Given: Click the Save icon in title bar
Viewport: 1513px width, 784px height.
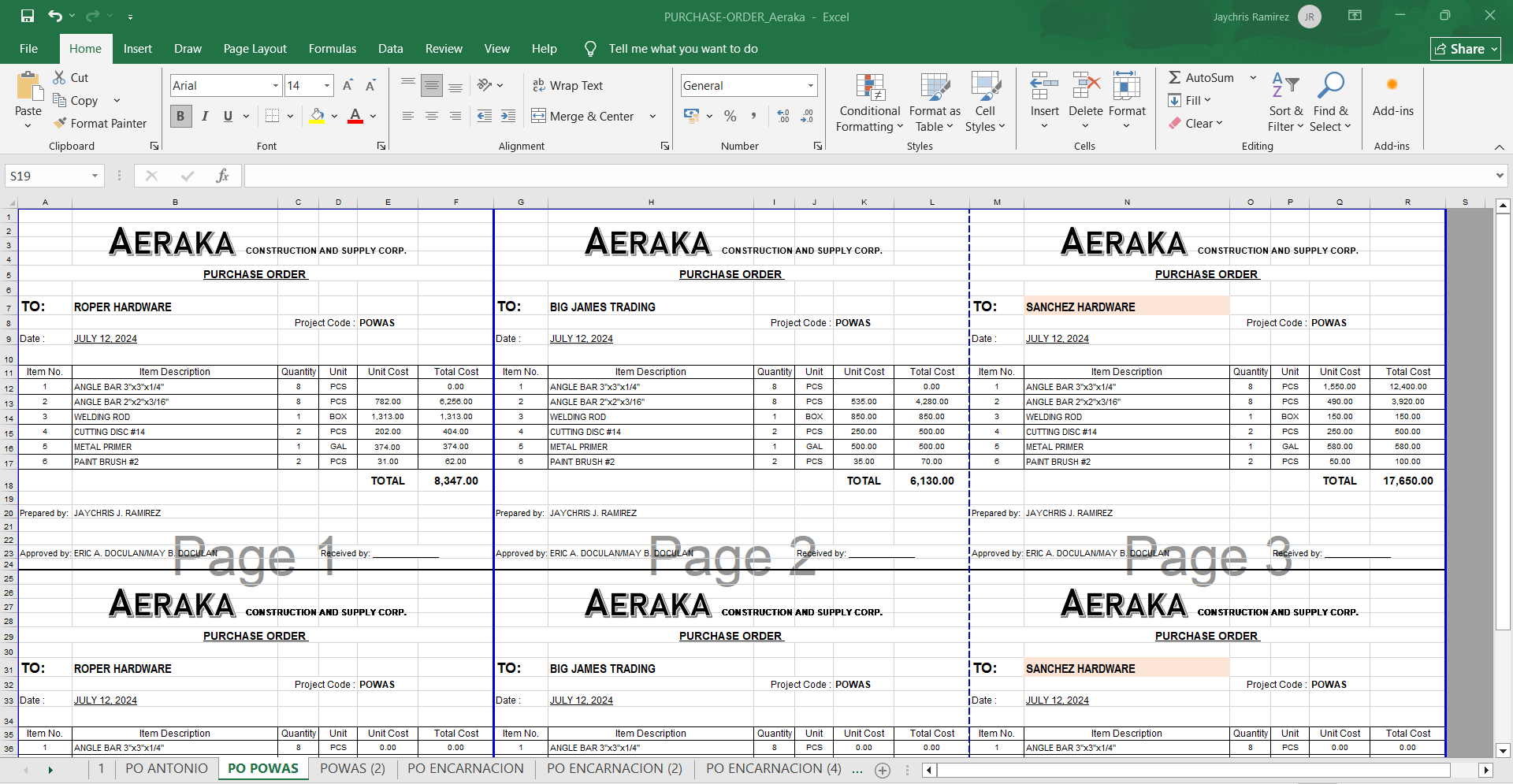Looking at the screenshot, I should 28,16.
